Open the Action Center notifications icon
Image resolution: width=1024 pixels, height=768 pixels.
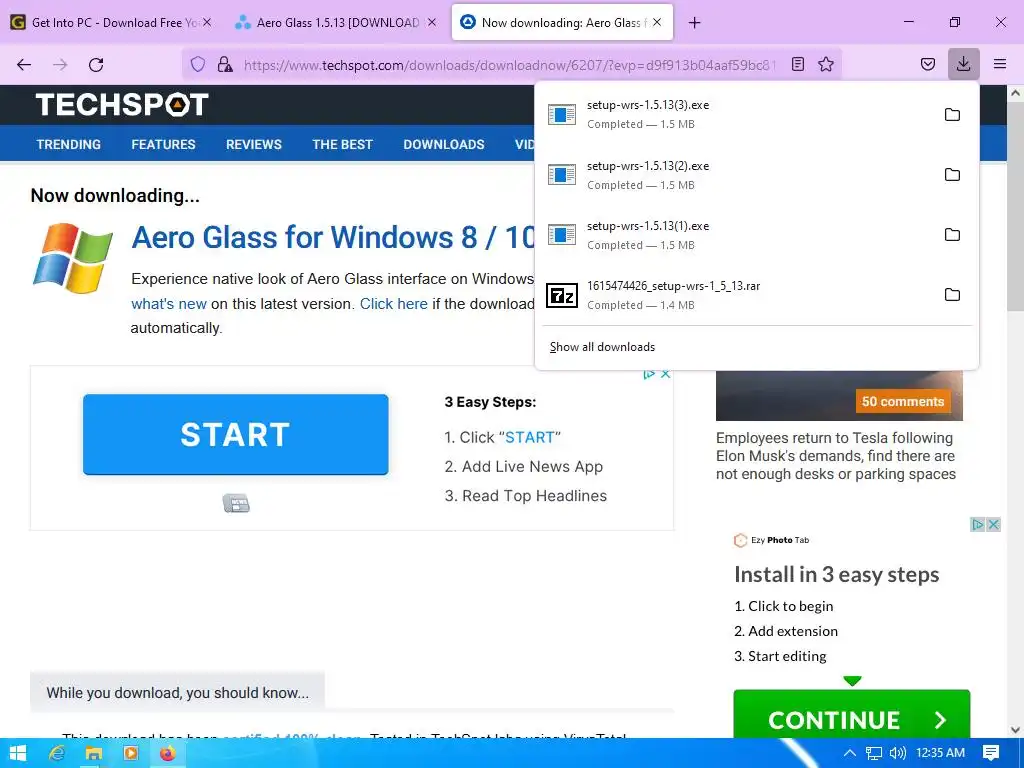tap(991, 753)
